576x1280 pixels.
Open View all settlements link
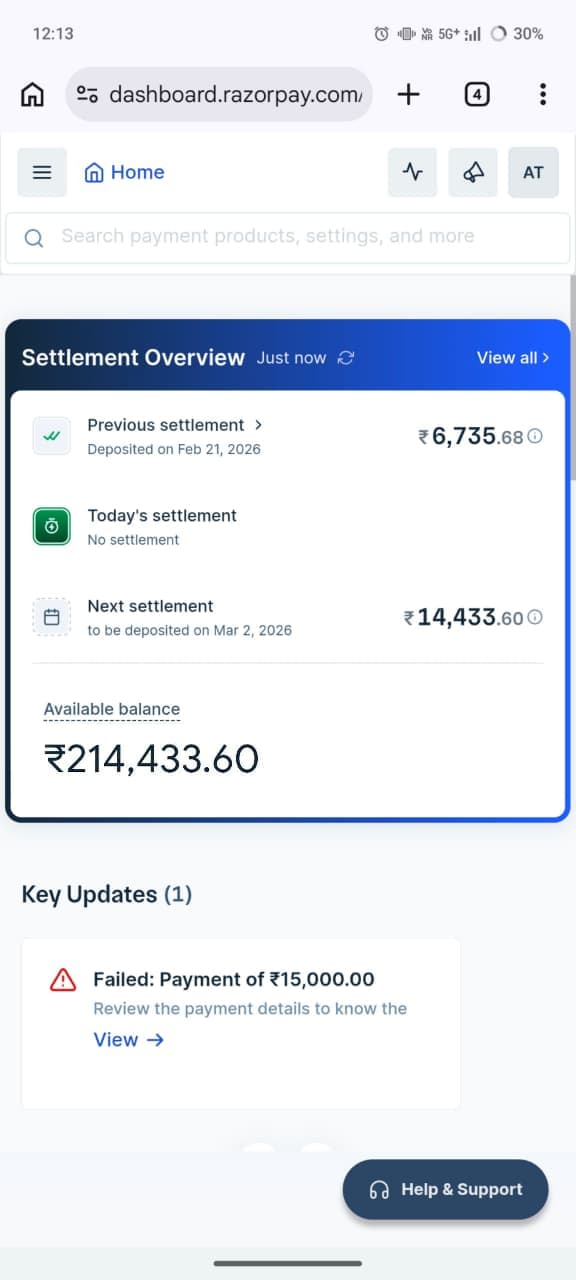(x=512, y=357)
